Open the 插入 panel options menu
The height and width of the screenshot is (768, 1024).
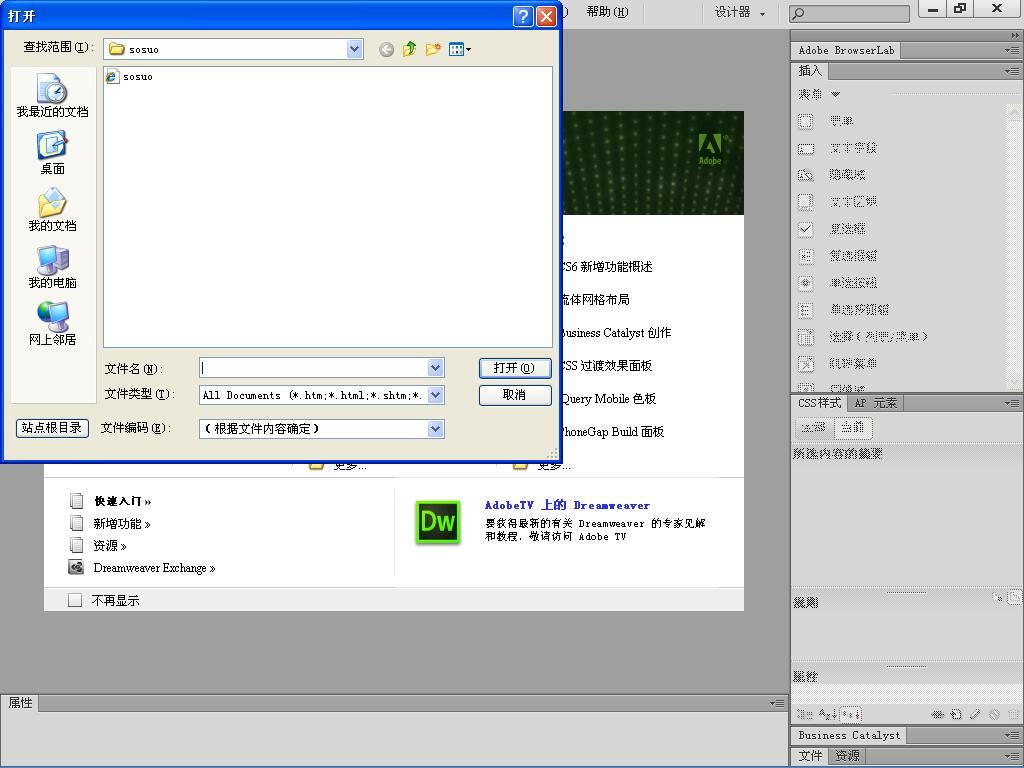1012,71
